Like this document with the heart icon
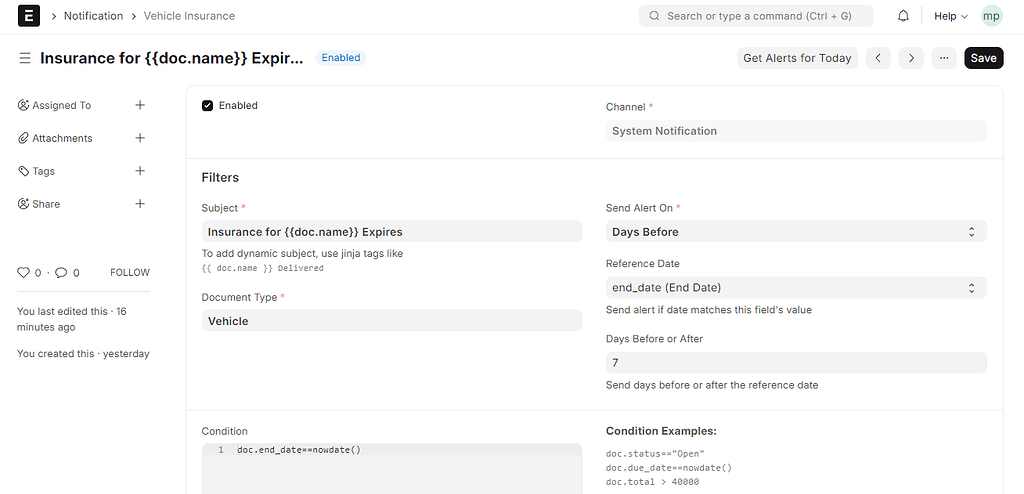The height and width of the screenshot is (494, 1024). click(24, 272)
